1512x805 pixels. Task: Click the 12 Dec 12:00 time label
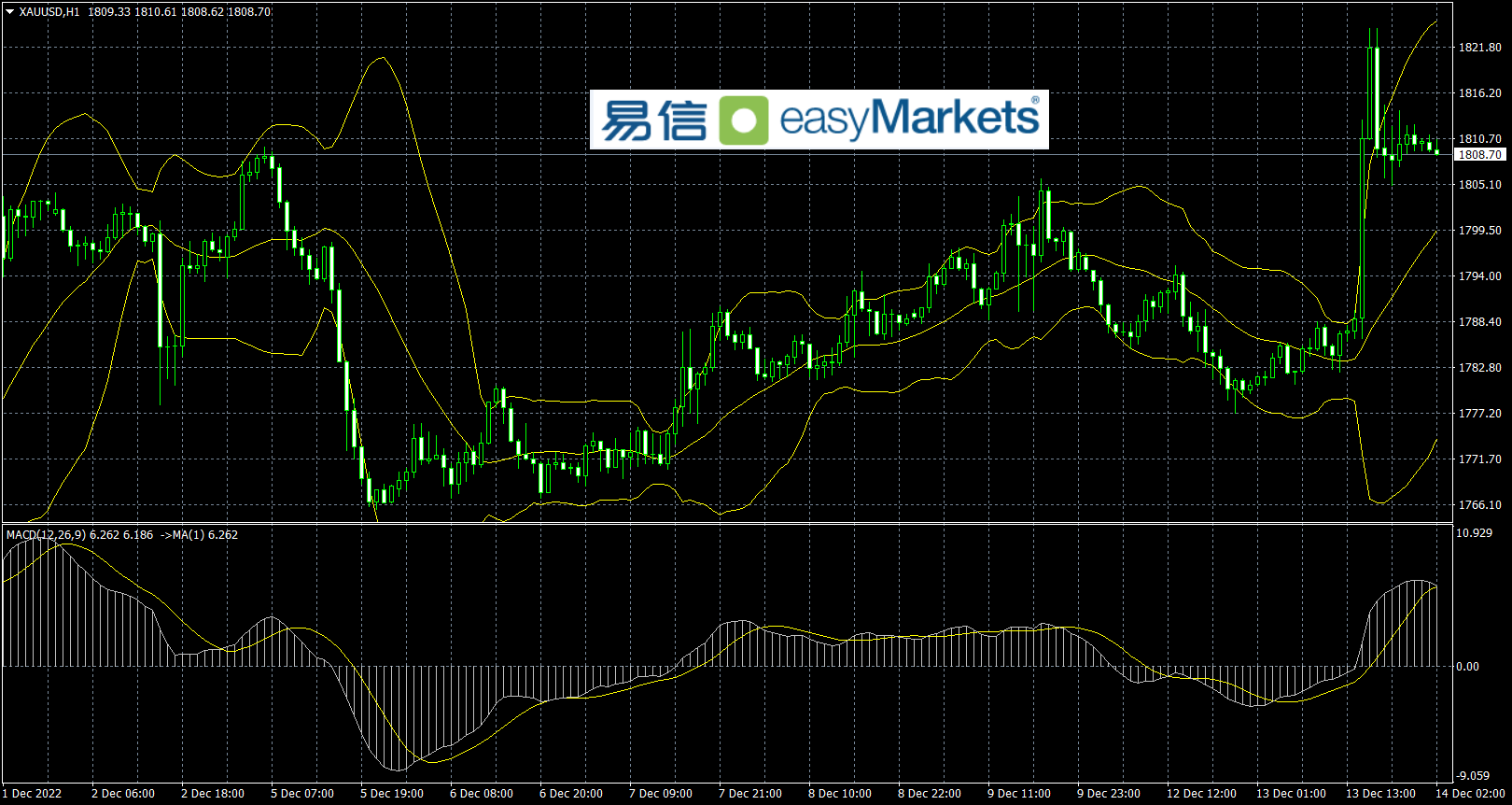coord(1201,794)
